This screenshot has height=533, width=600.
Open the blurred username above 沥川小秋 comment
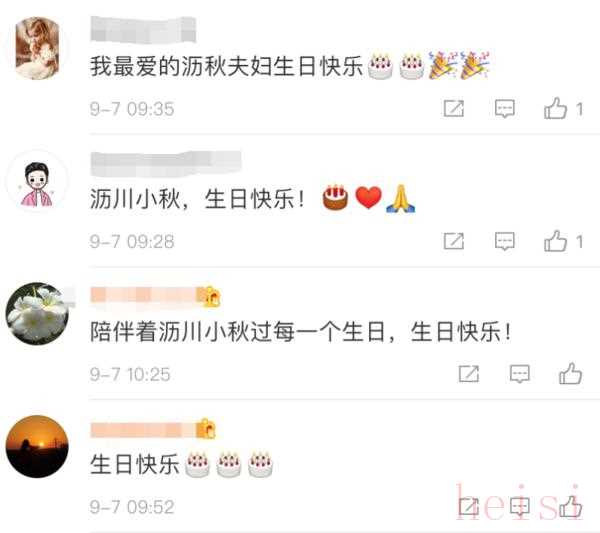click(x=166, y=164)
